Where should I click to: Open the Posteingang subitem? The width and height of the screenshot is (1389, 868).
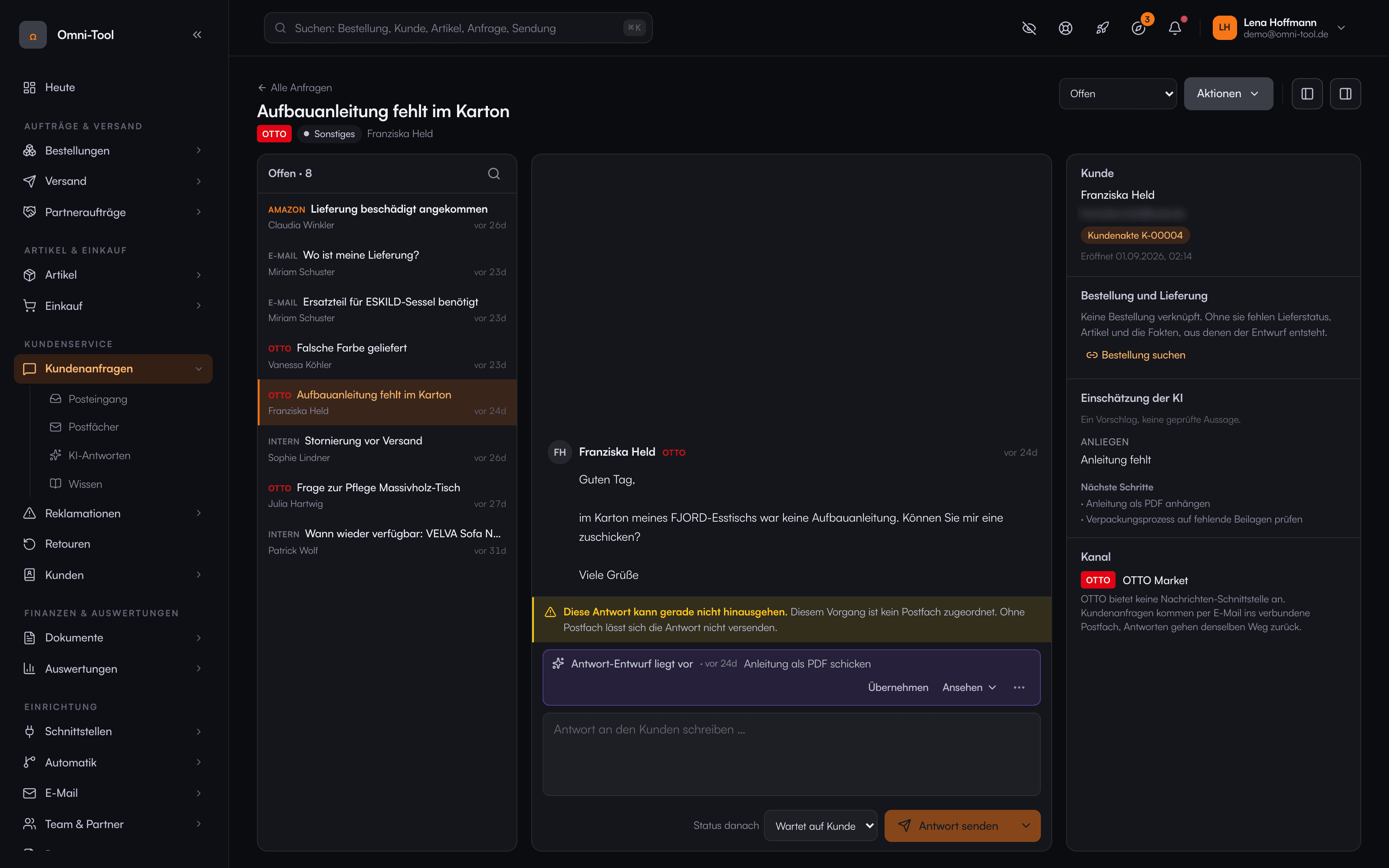pos(98,399)
